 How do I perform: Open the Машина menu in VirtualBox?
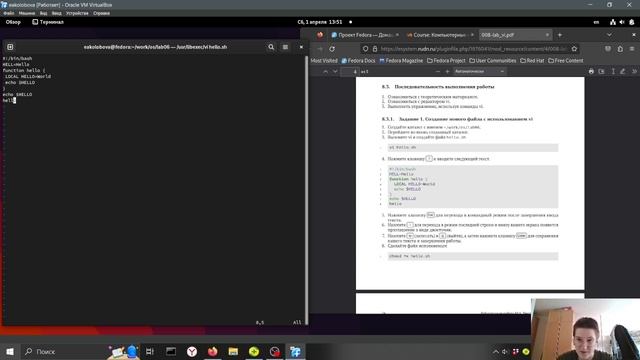[x=27, y=13]
